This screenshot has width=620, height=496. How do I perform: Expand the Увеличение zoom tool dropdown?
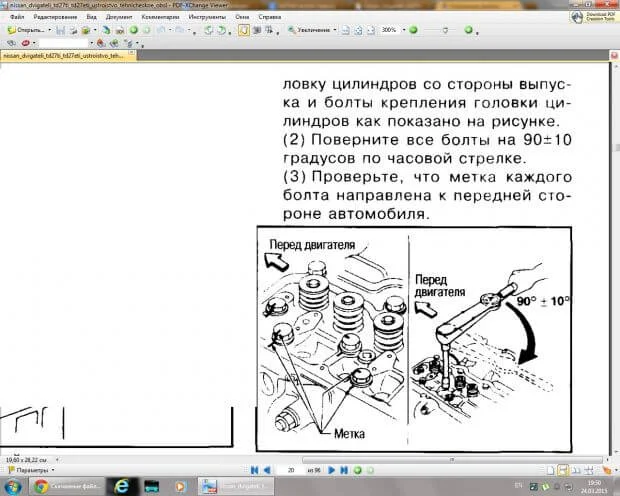(x=334, y=30)
